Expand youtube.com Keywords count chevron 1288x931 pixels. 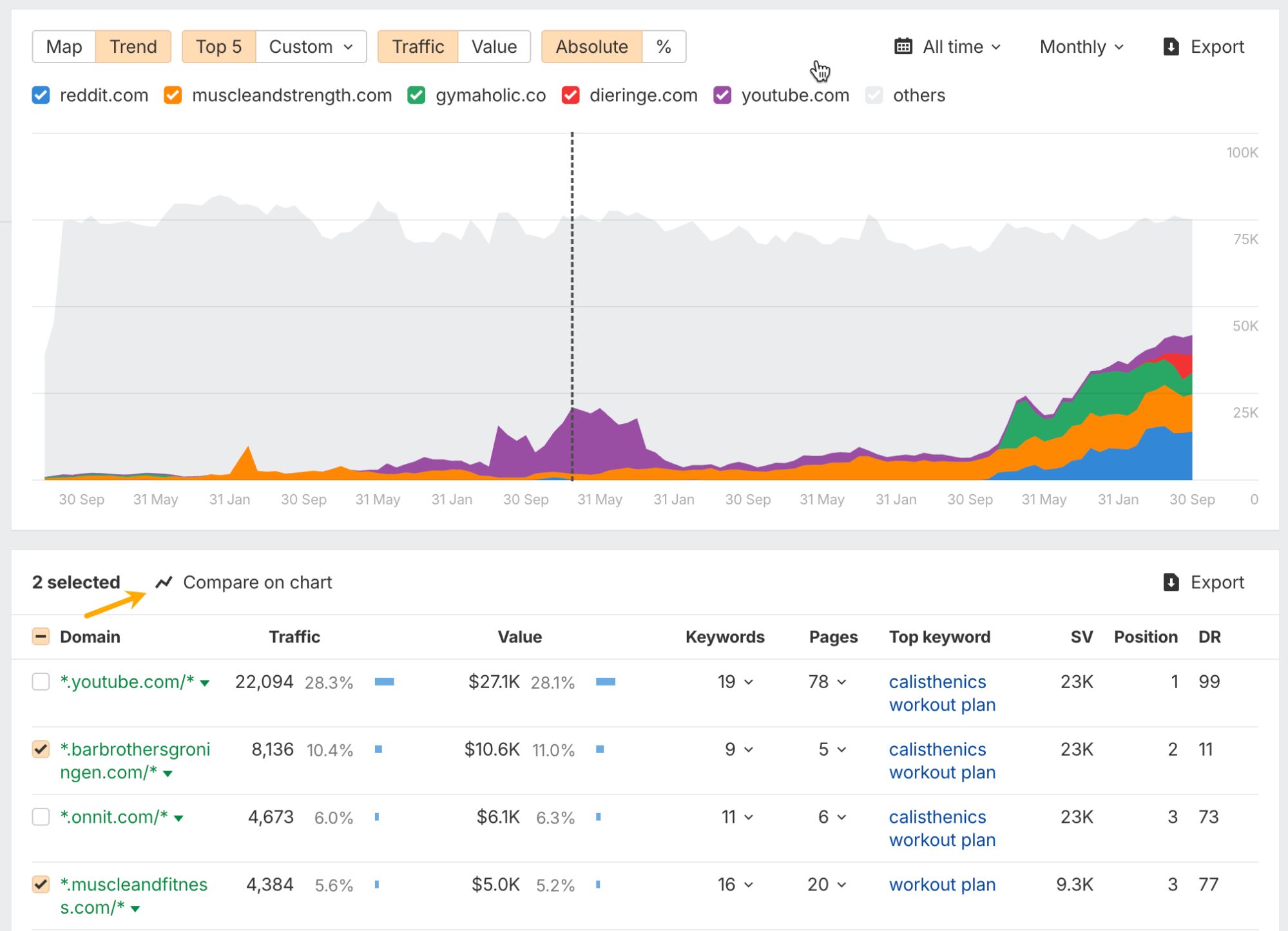(x=749, y=682)
